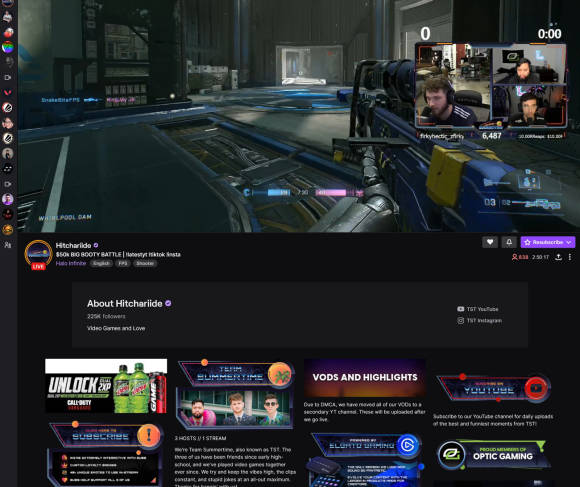Select the Shooter tag
The width and height of the screenshot is (580, 487).
click(x=145, y=263)
